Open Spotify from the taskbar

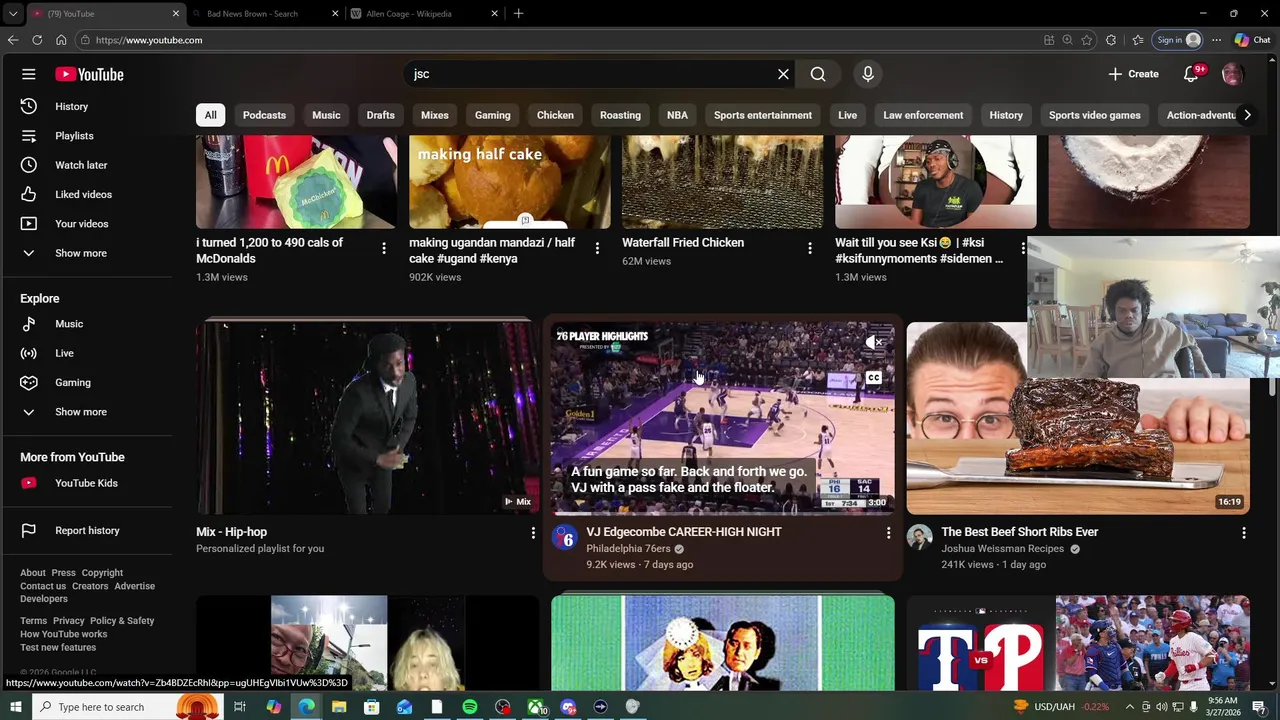[x=470, y=707]
